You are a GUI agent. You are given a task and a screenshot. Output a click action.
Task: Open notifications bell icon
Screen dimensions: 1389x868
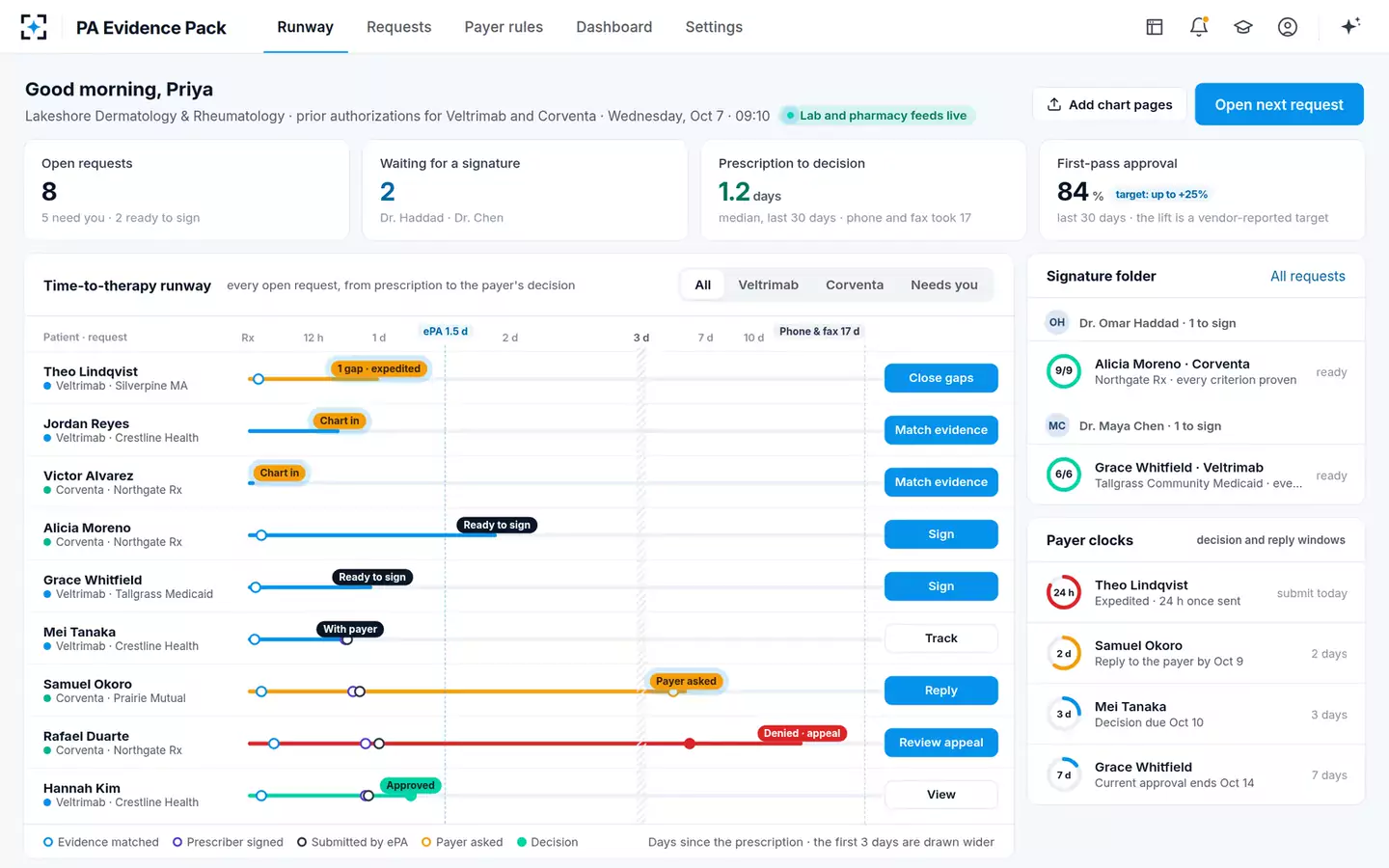coord(1199,27)
